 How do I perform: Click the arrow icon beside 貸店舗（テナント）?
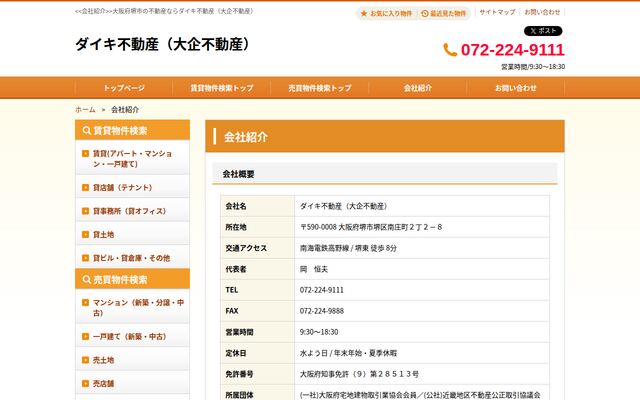pyautogui.click(x=85, y=187)
